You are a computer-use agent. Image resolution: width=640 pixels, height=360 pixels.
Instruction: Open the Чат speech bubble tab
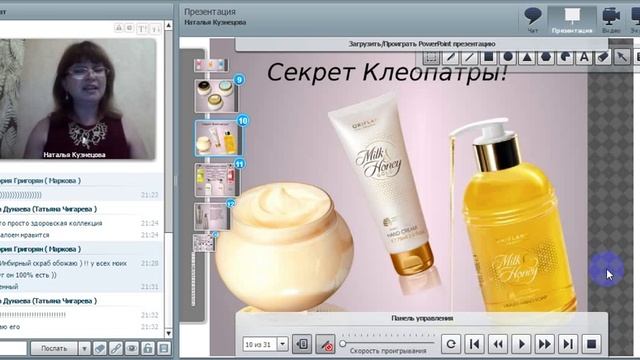point(533,20)
